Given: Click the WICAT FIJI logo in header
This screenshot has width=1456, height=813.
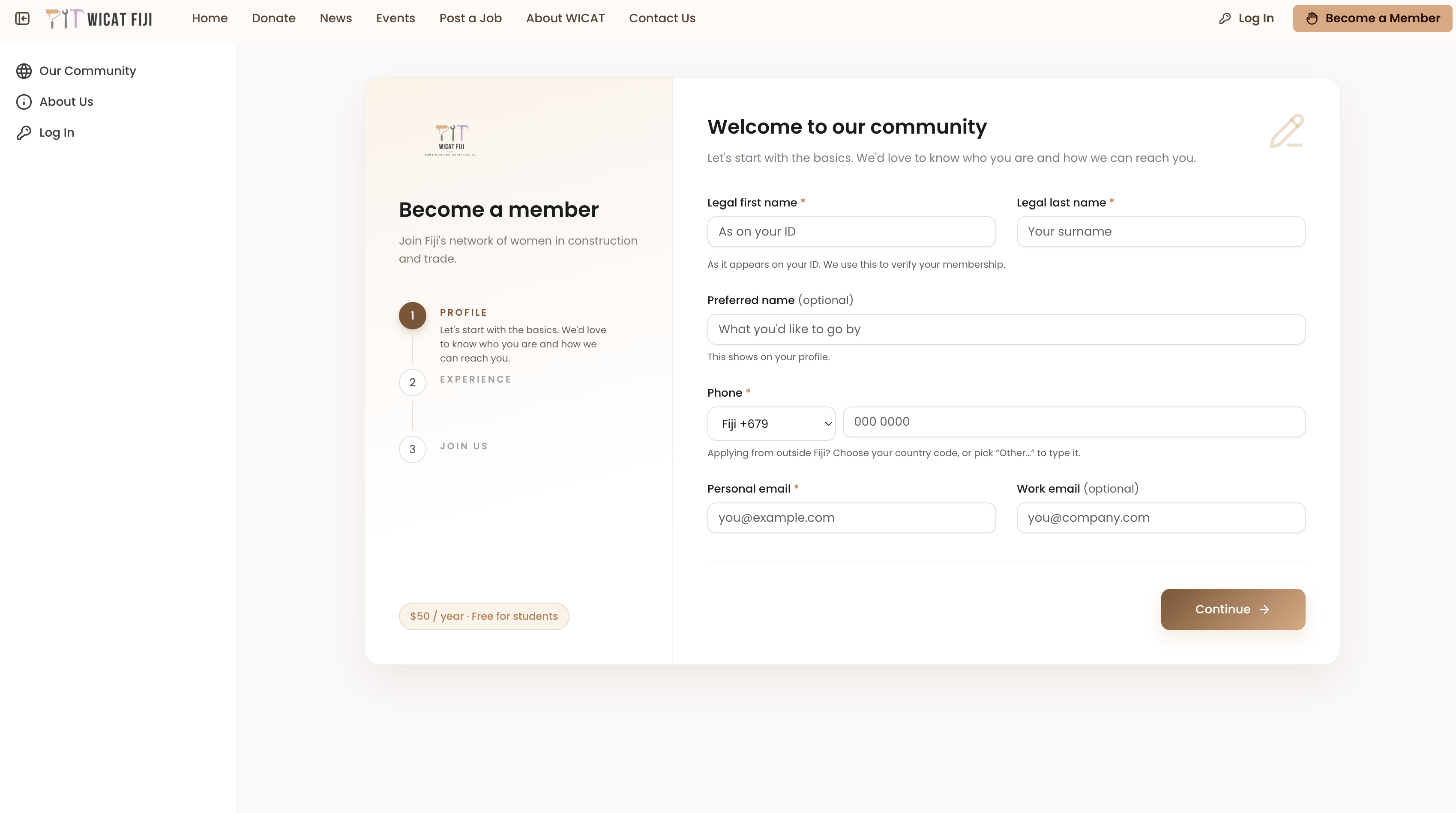Looking at the screenshot, I should pos(99,19).
